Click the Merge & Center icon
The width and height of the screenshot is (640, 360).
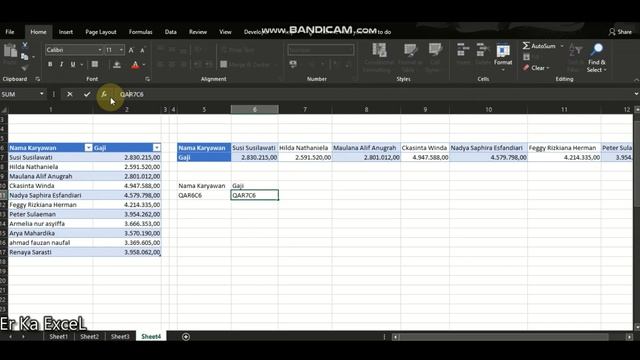pos(224,64)
